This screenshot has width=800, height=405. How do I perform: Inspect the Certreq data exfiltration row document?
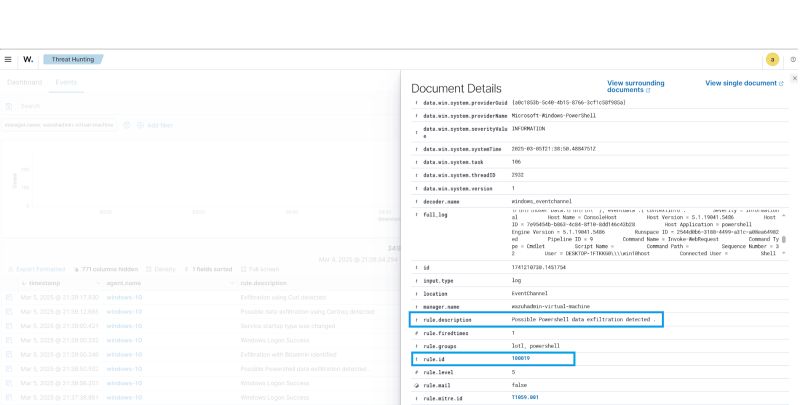pos(9,312)
